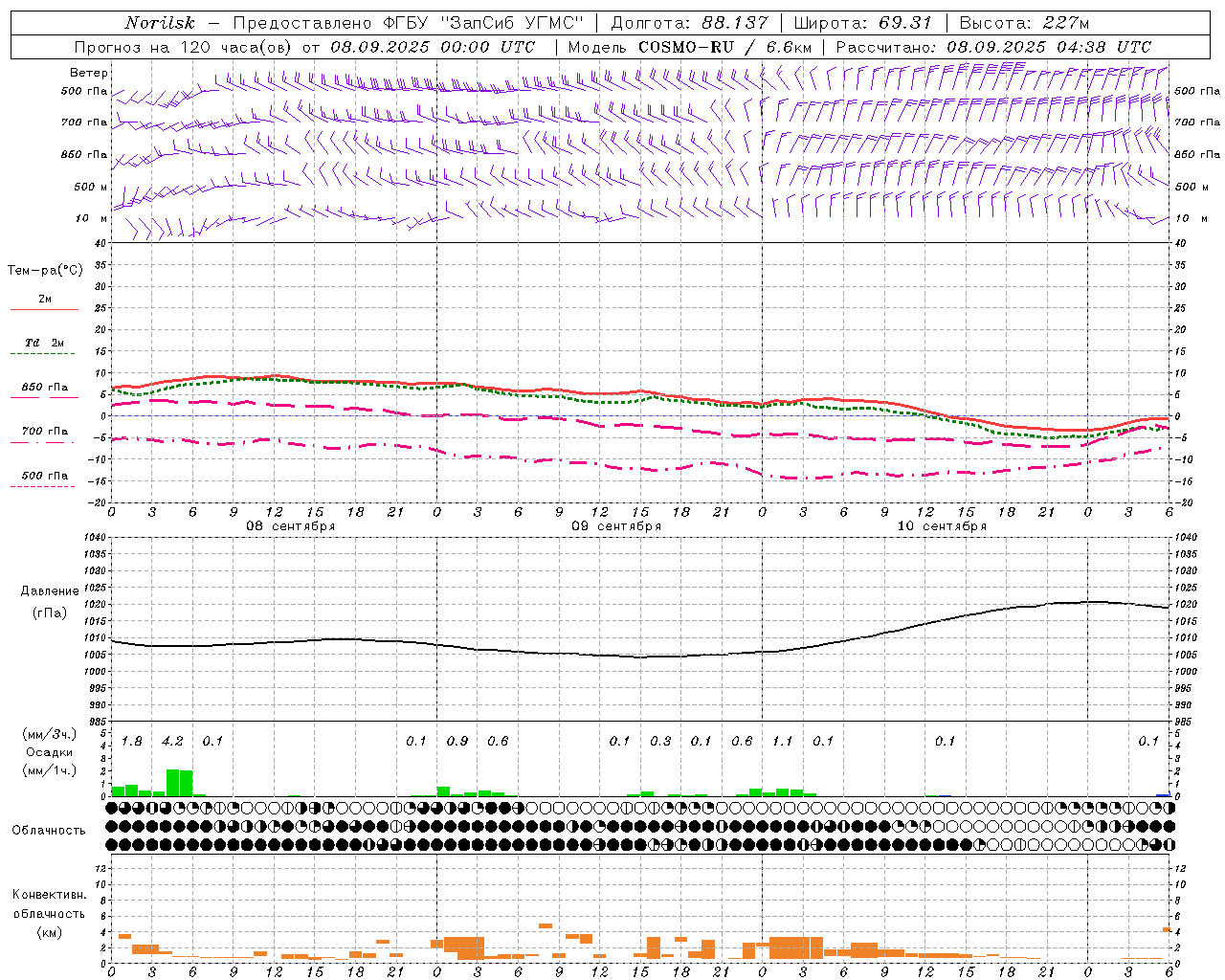Select the "(км)" unit label
This screenshot has width=1225, height=980.
(50, 932)
